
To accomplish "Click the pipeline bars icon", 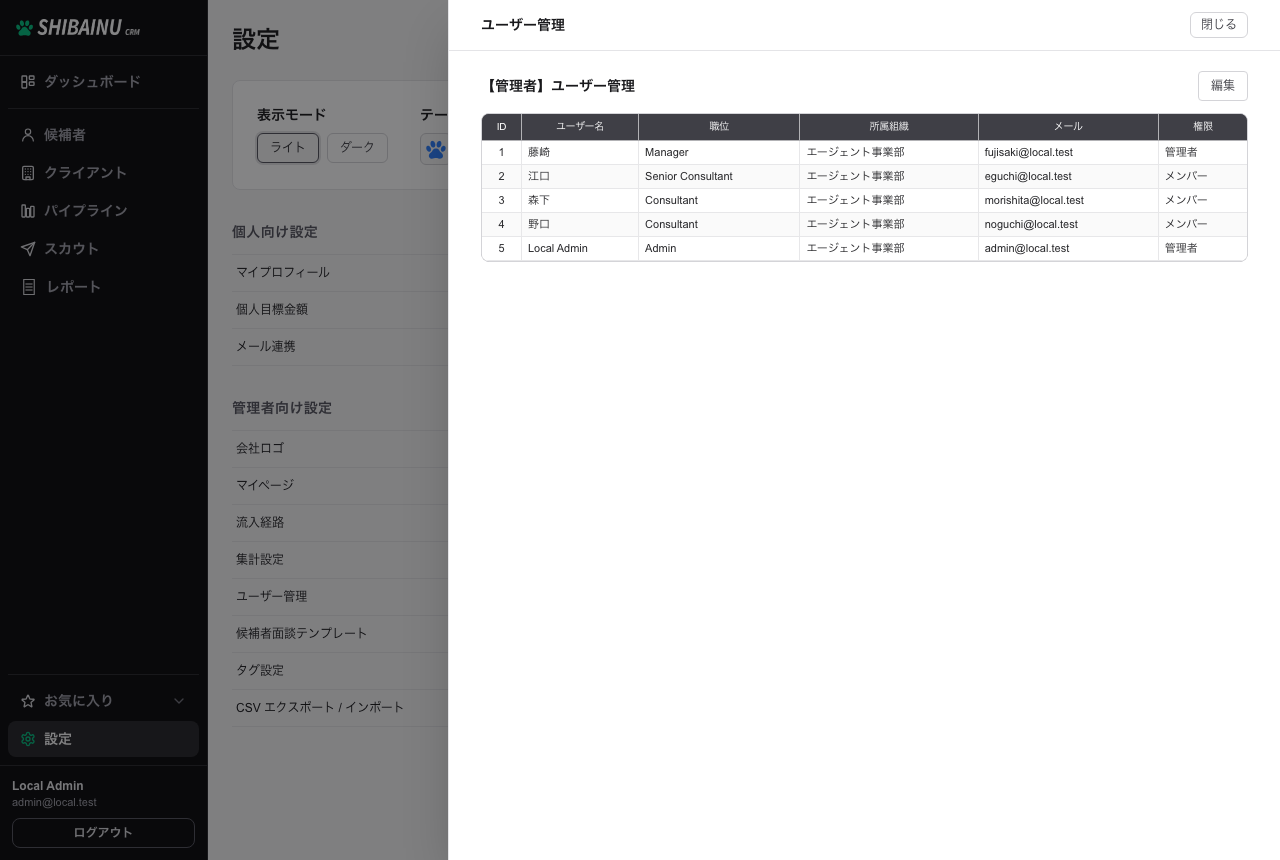I will coord(28,210).
